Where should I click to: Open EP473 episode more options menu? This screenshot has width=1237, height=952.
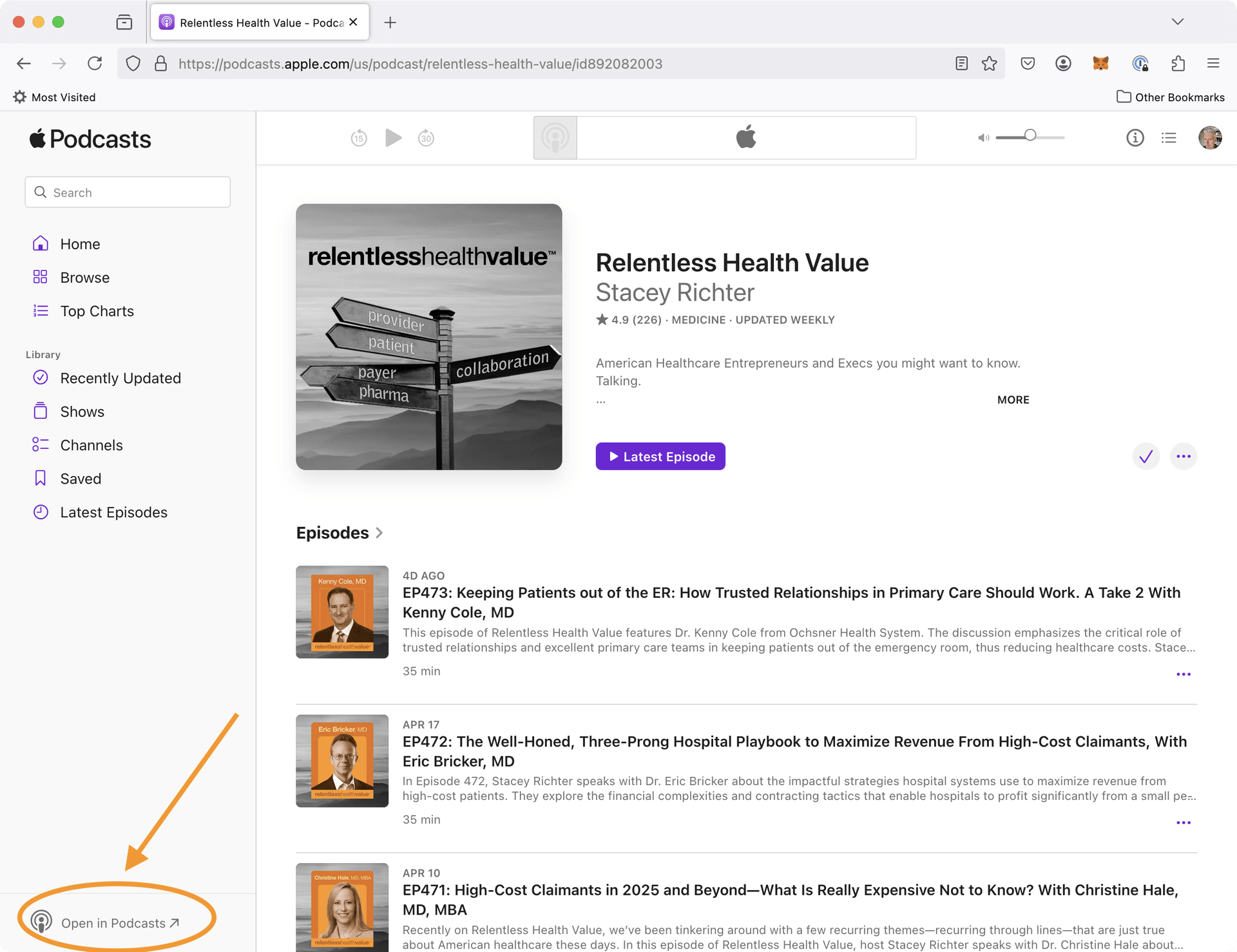coord(1184,674)
